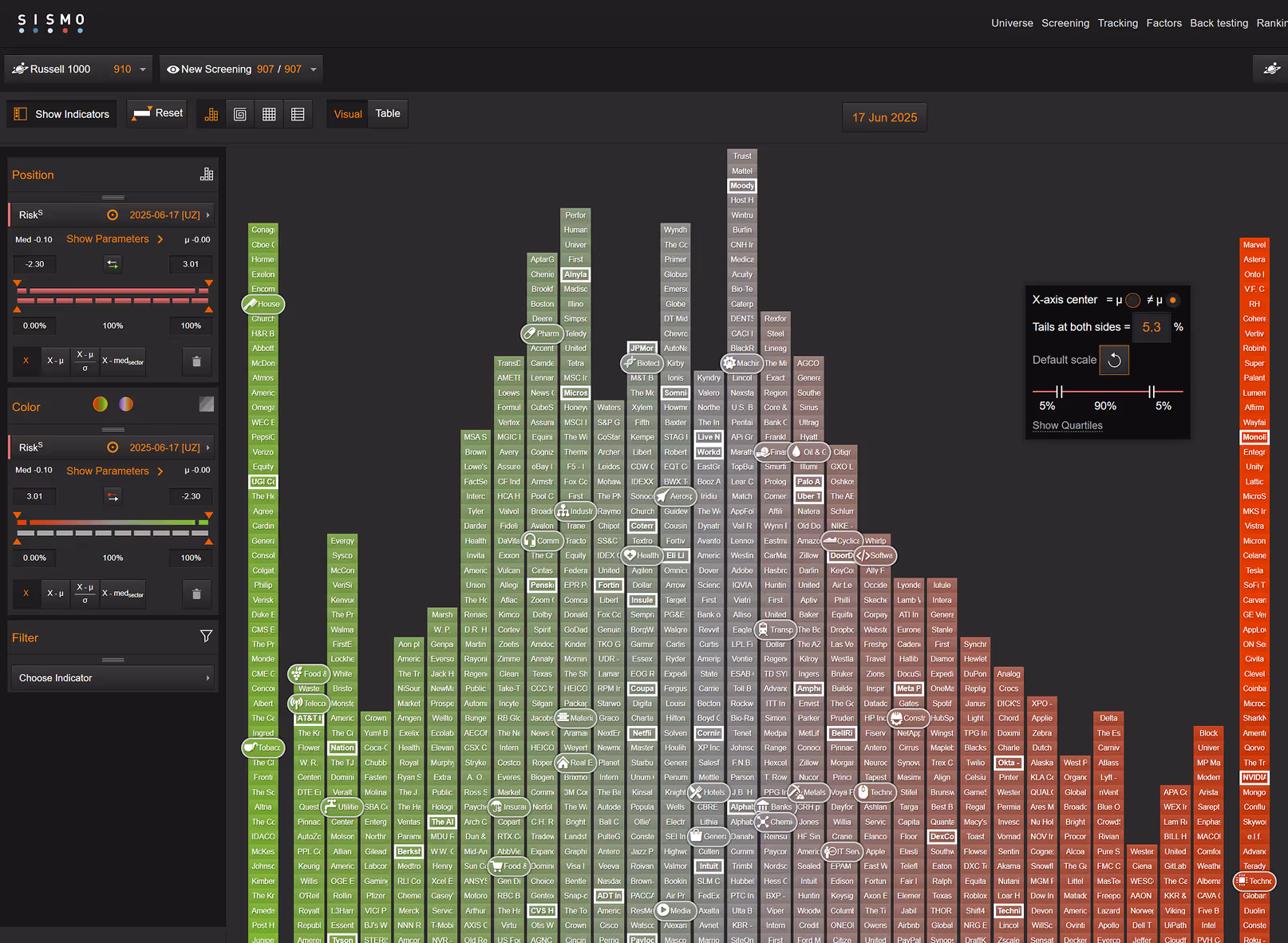The width and height of the screenshot is (1288, 943).
Task: Open the Show Indicators panel
Action: click(x=61, y=114)
